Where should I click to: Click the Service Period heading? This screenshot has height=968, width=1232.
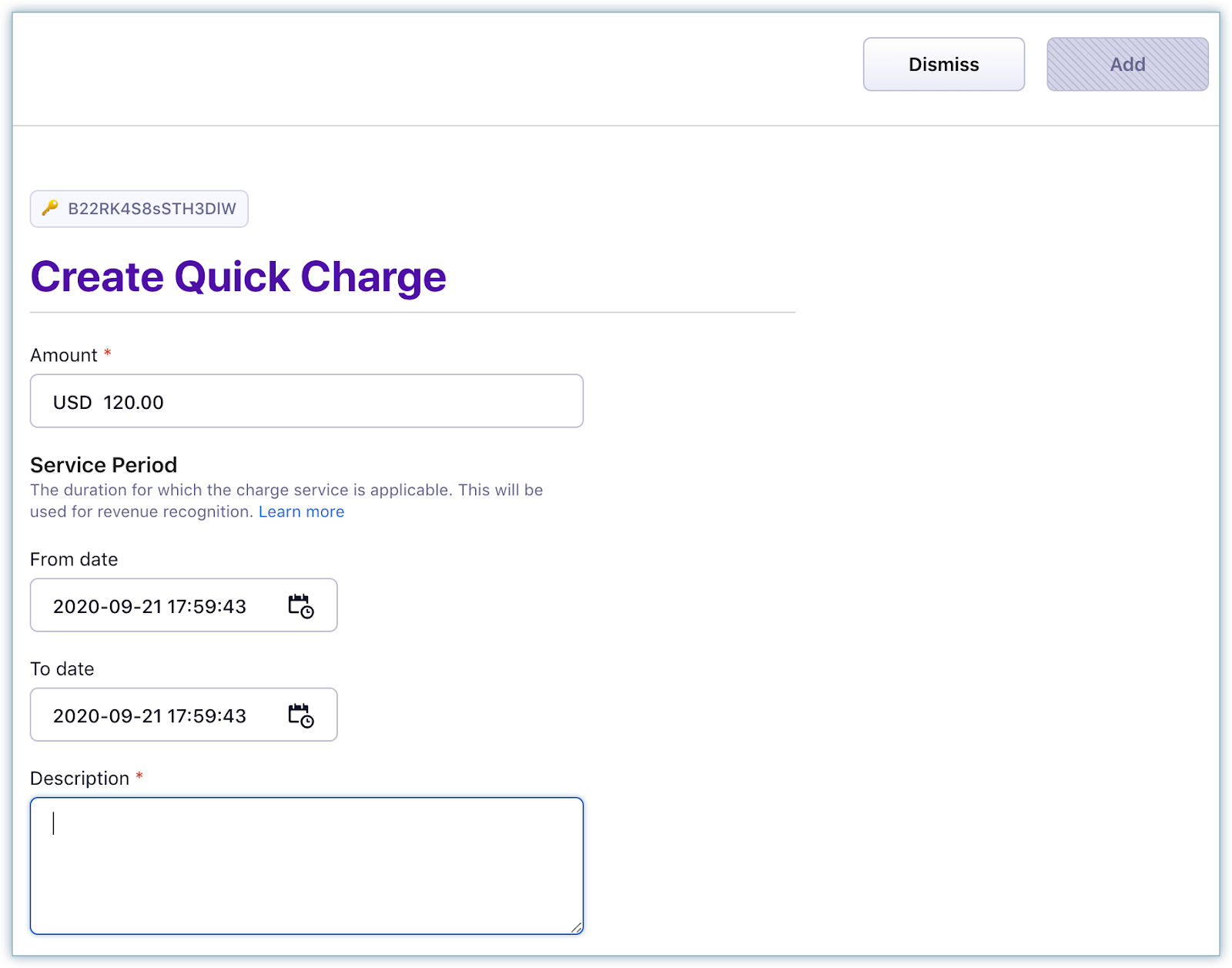coord(103,465)
